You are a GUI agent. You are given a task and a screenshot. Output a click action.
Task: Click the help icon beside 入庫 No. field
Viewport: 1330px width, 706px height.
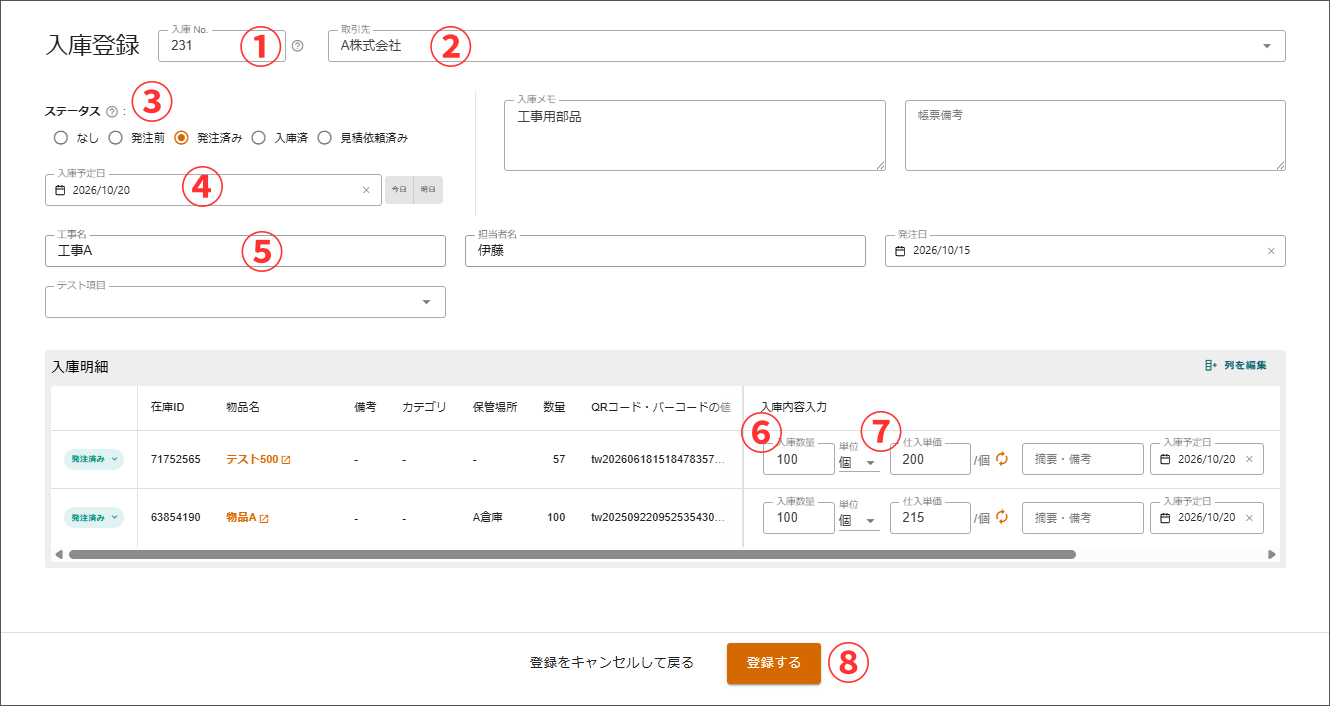tap(297, 46)
